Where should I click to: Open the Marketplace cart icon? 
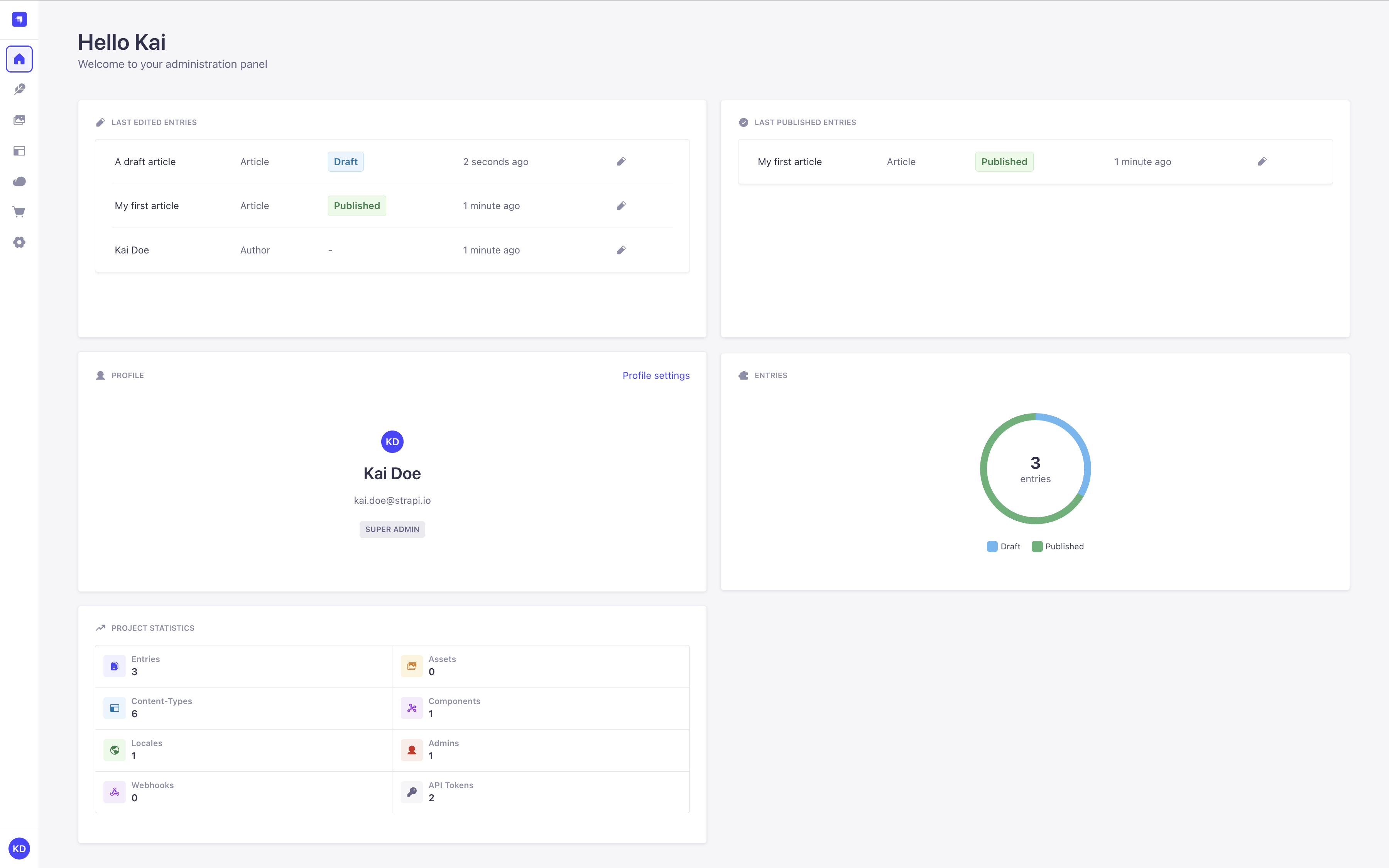(x=19, y=212)
